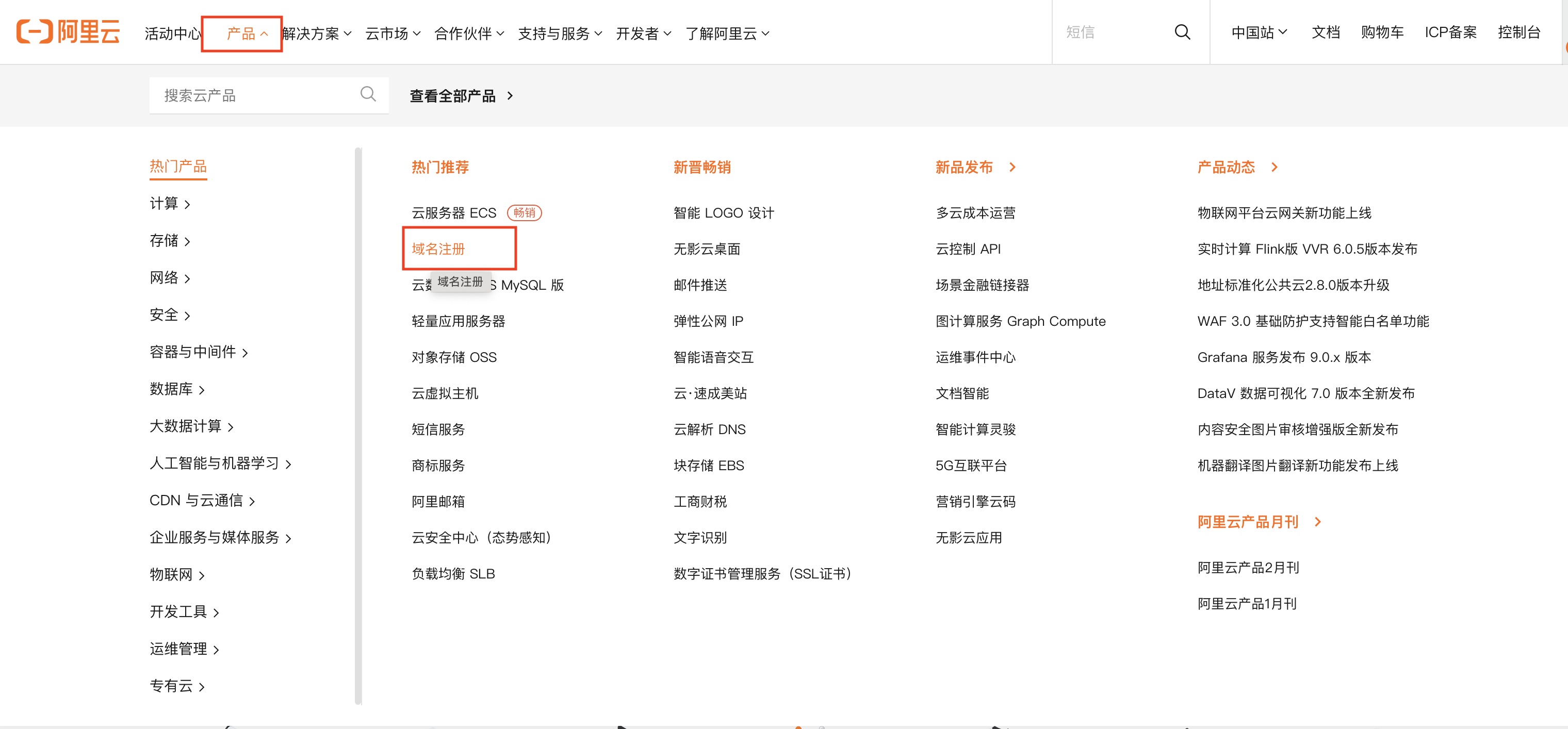Open the 对象存储 OSS link
The height and width of the screenshot is (729, 1568).
453,357
